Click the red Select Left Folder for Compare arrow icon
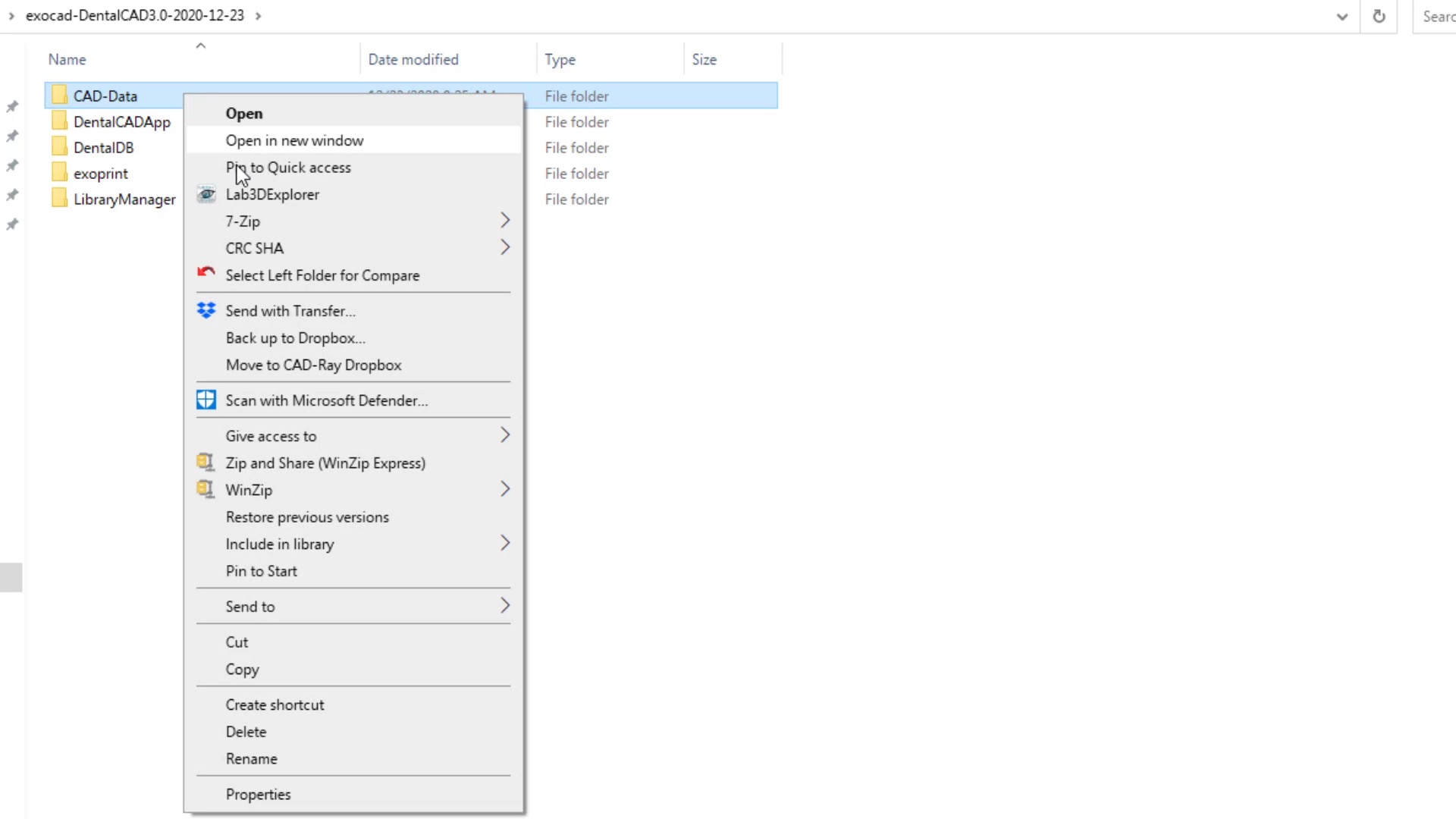Image resolution: width=1456 pixels, height=819 pixels. [206, 273]
